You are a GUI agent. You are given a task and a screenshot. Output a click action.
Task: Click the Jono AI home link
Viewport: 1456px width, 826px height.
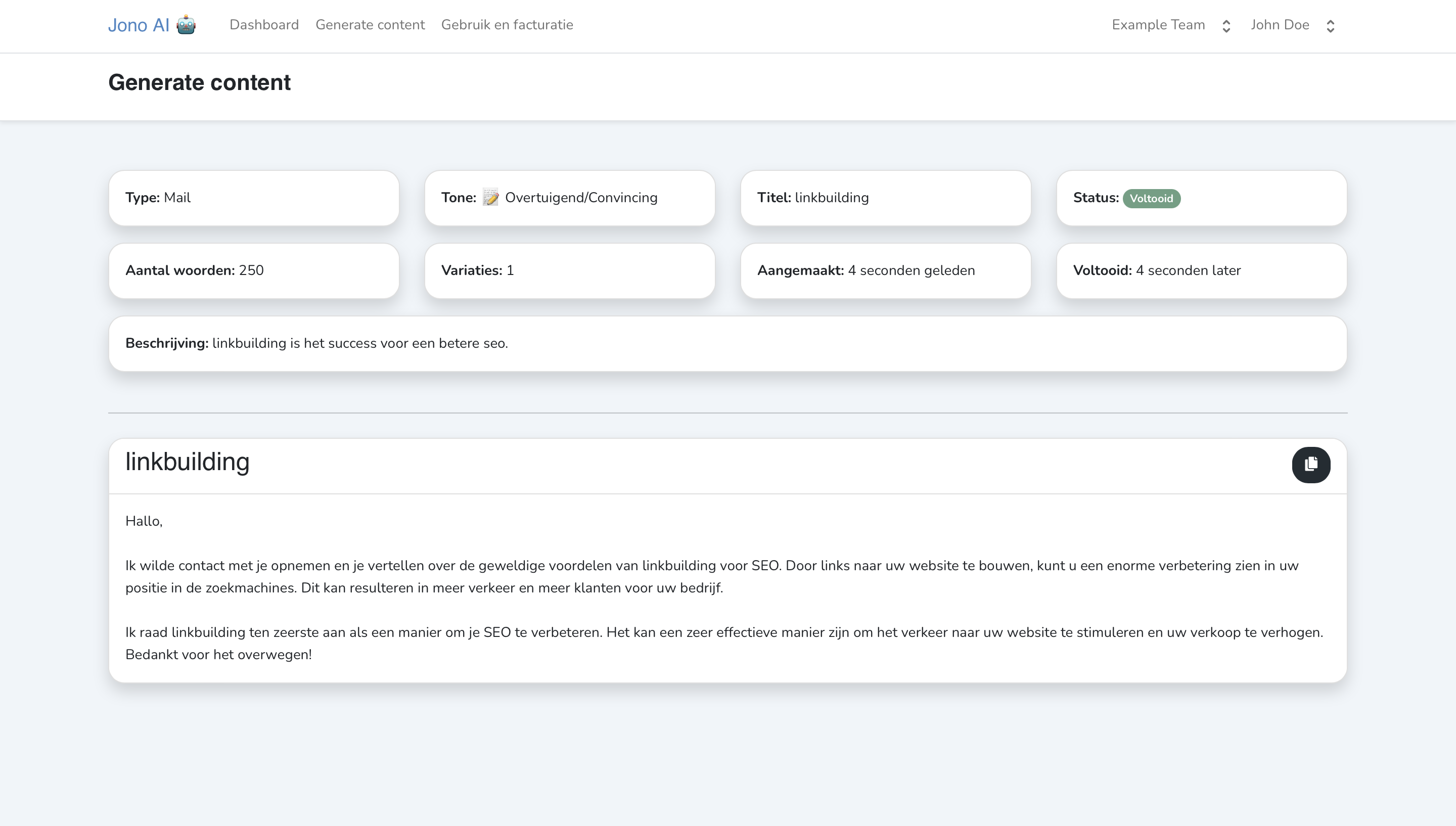coord(138,24)
